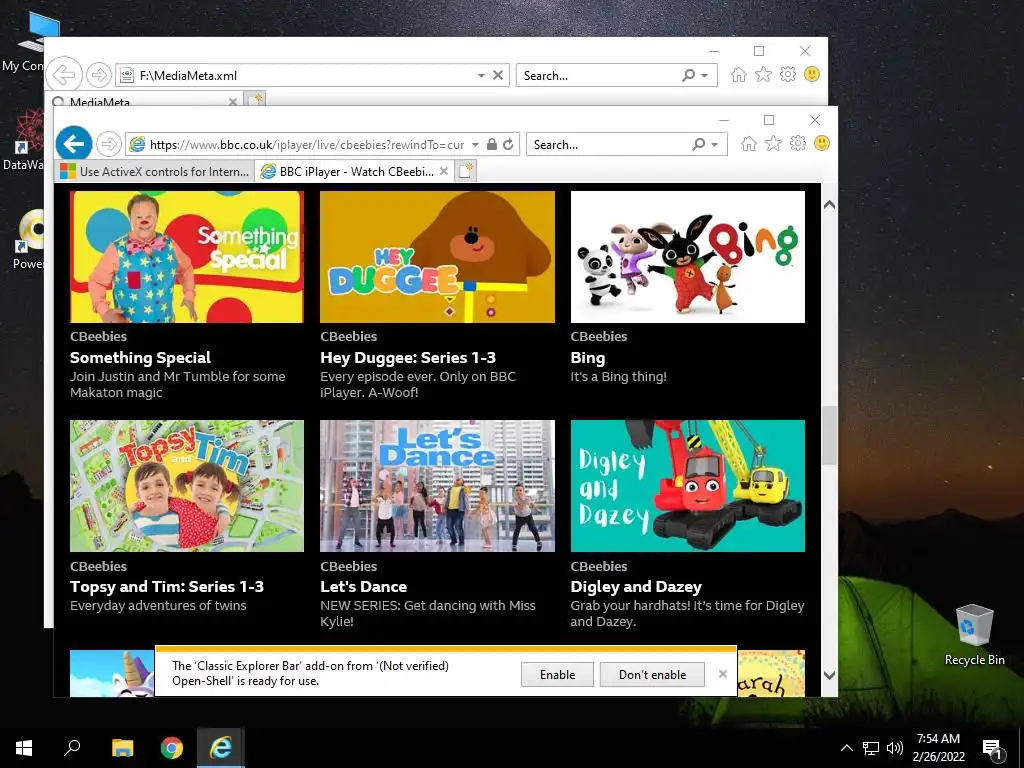Open a new tab in front IE window
This screenshot has width=1024, height=768.
466,171
